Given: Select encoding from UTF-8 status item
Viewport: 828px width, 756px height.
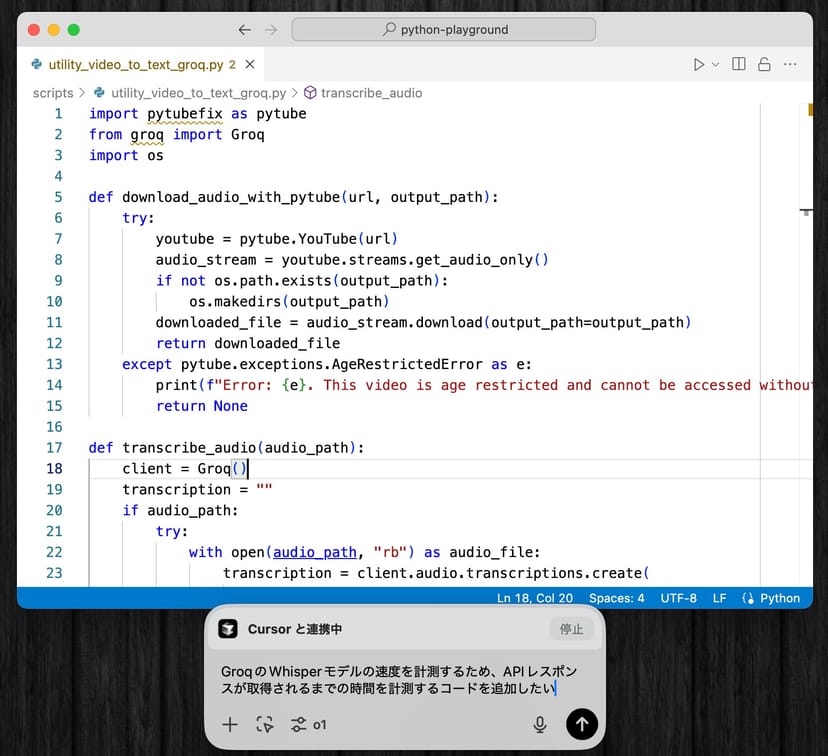Looking at the screenshot, I should pos(678,598).
